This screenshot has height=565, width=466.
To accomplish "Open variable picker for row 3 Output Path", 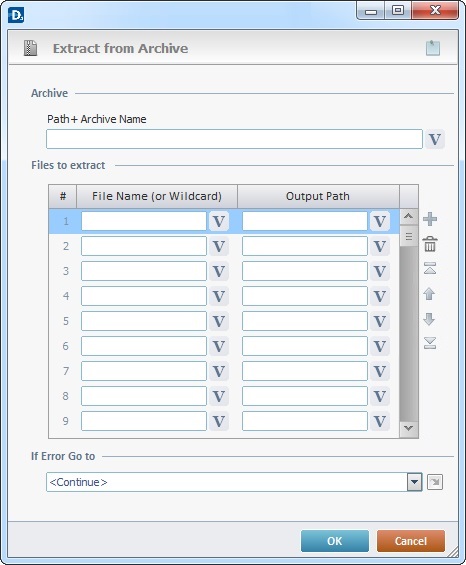I will 380,271.
